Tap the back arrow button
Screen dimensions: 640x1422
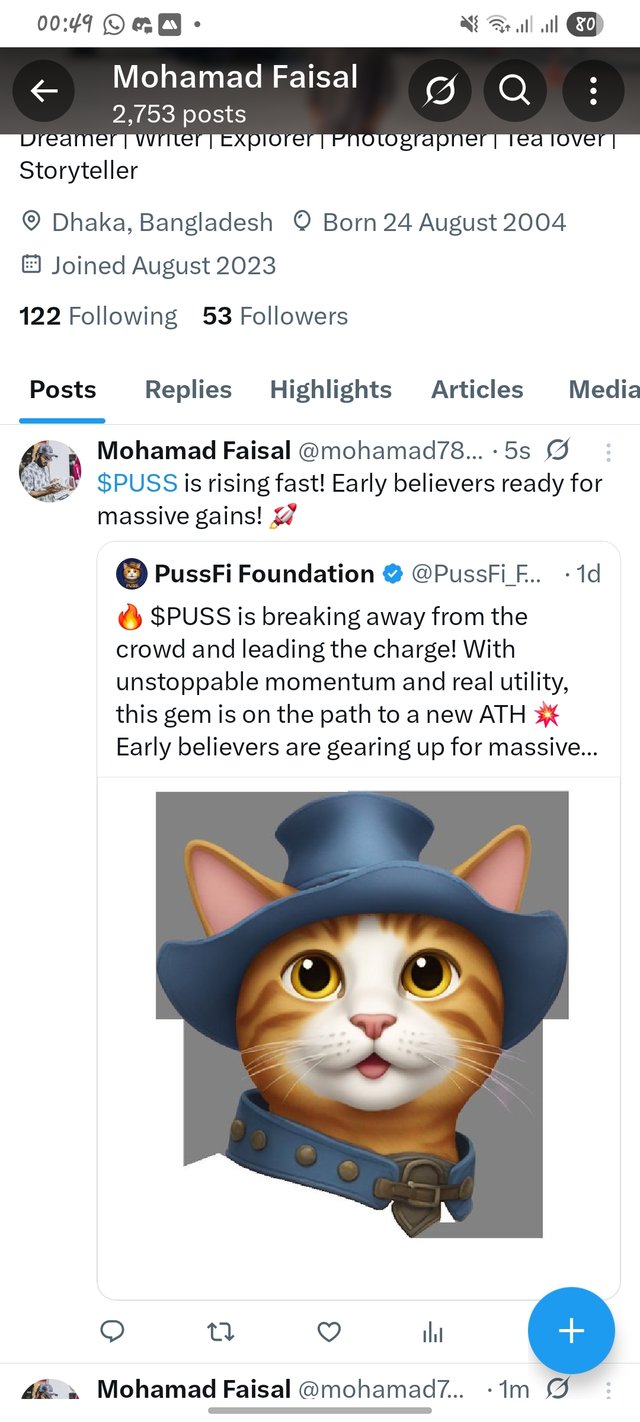point(43,92)
